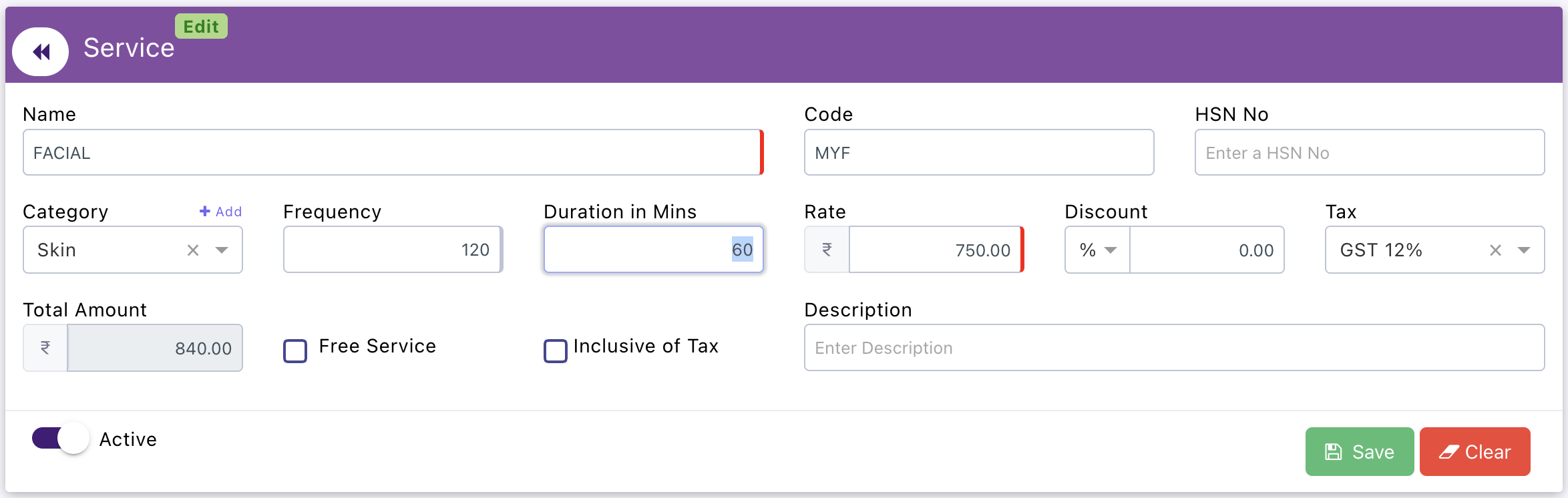Image resolution: width=1568 pixels, height=498 pixels.
Task: Open the Discount type % dropdown
Action: pos(1097,250)
